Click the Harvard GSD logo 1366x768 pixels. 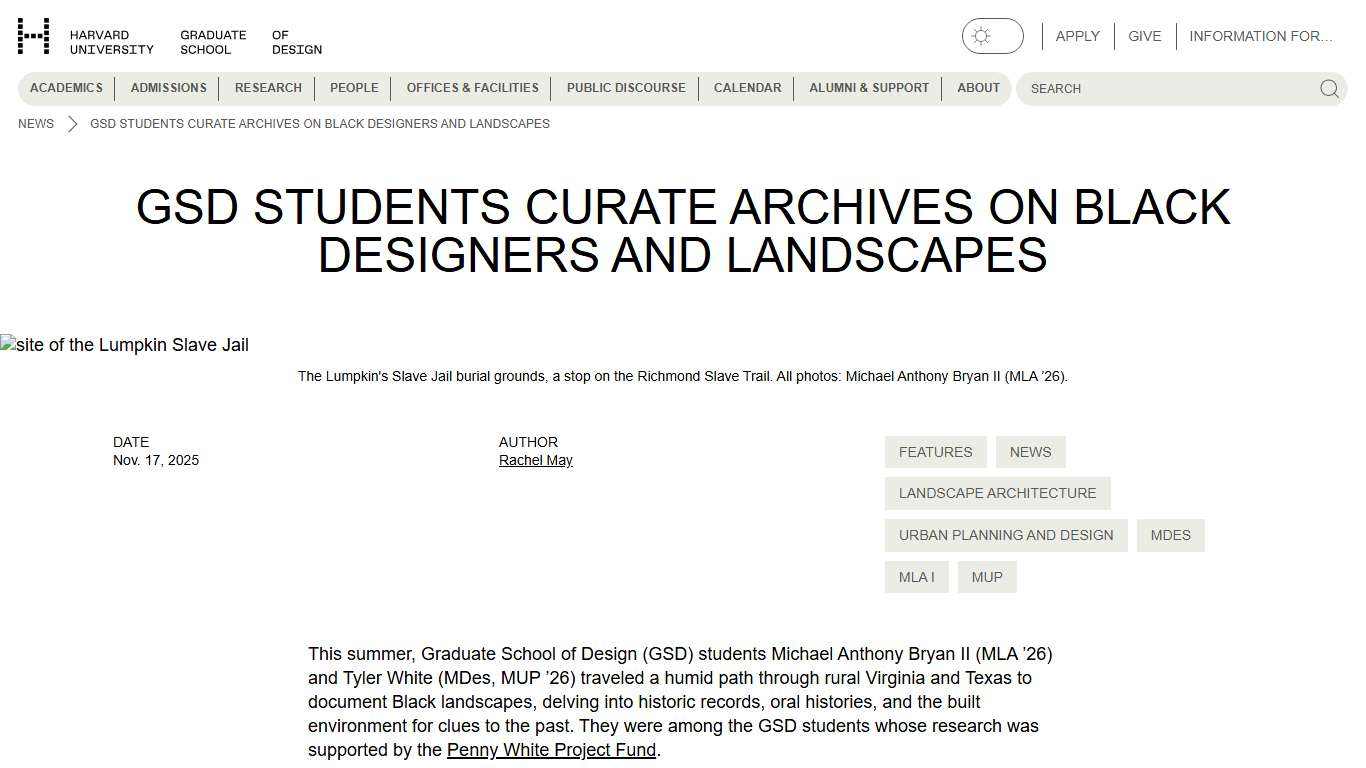[34, 36]
